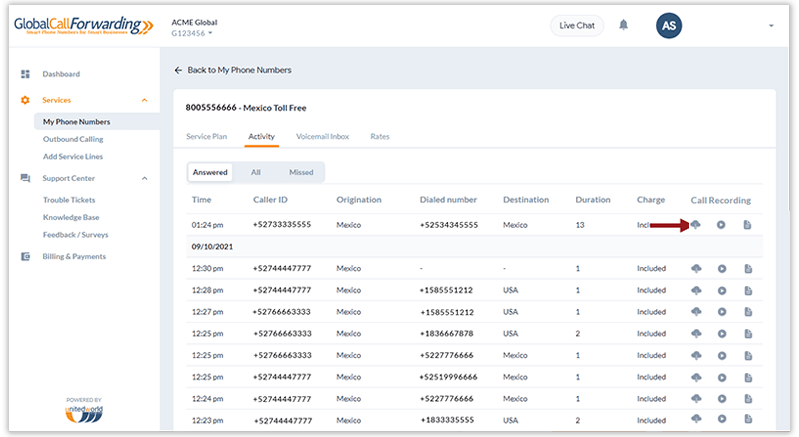Open Trouble Tickets
Image resolution: width=799 pixels, height=437 pixels.
69,200
